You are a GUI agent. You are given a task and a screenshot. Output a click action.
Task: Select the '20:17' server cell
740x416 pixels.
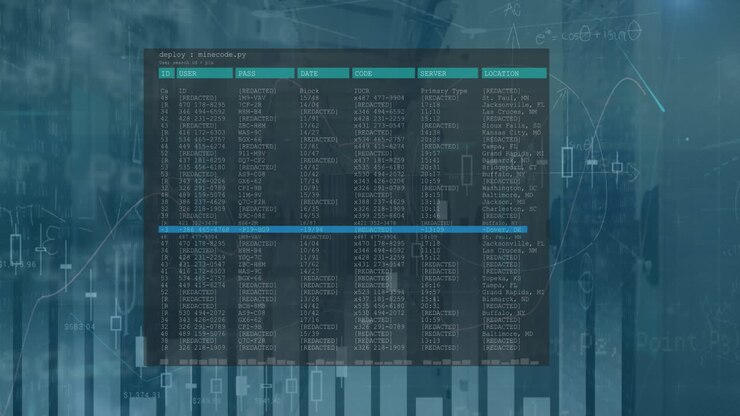click(430, 175)
